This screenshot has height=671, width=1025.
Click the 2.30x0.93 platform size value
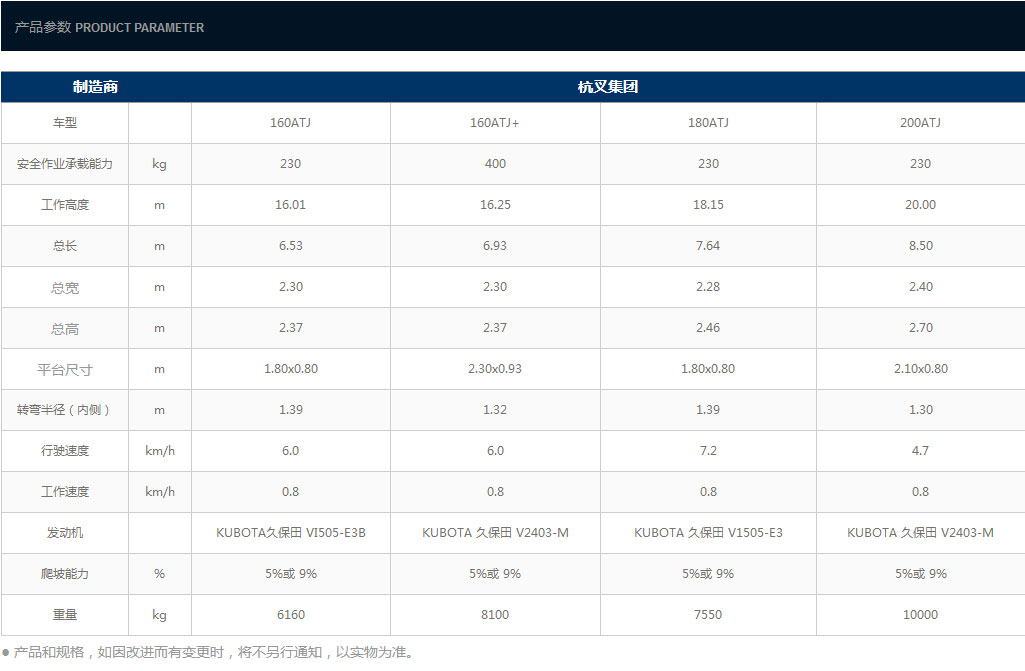[495, 369]
